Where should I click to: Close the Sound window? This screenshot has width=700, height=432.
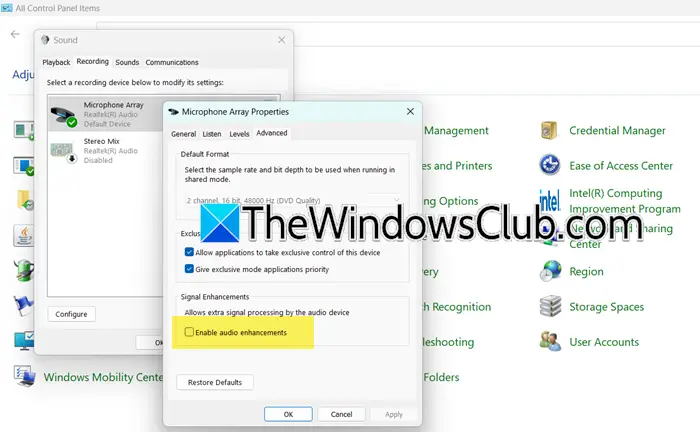pos(282,40)
